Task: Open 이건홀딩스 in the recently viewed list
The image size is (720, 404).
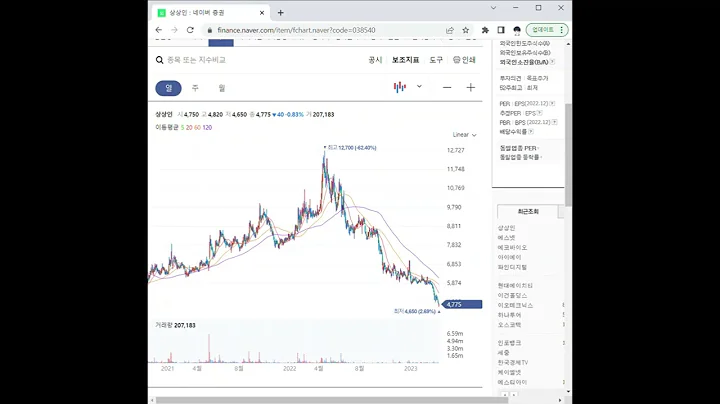Action: coord(512,296)
